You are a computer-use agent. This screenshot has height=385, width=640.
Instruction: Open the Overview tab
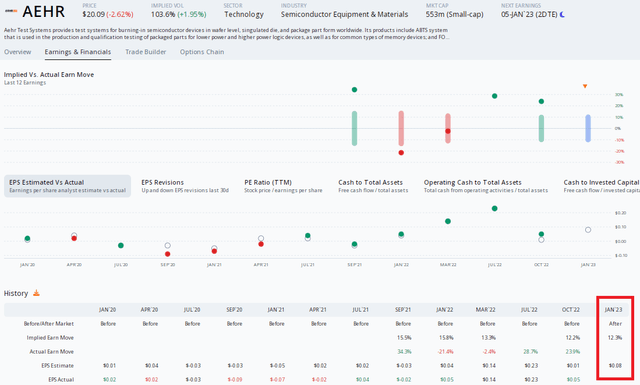point(18,52)
